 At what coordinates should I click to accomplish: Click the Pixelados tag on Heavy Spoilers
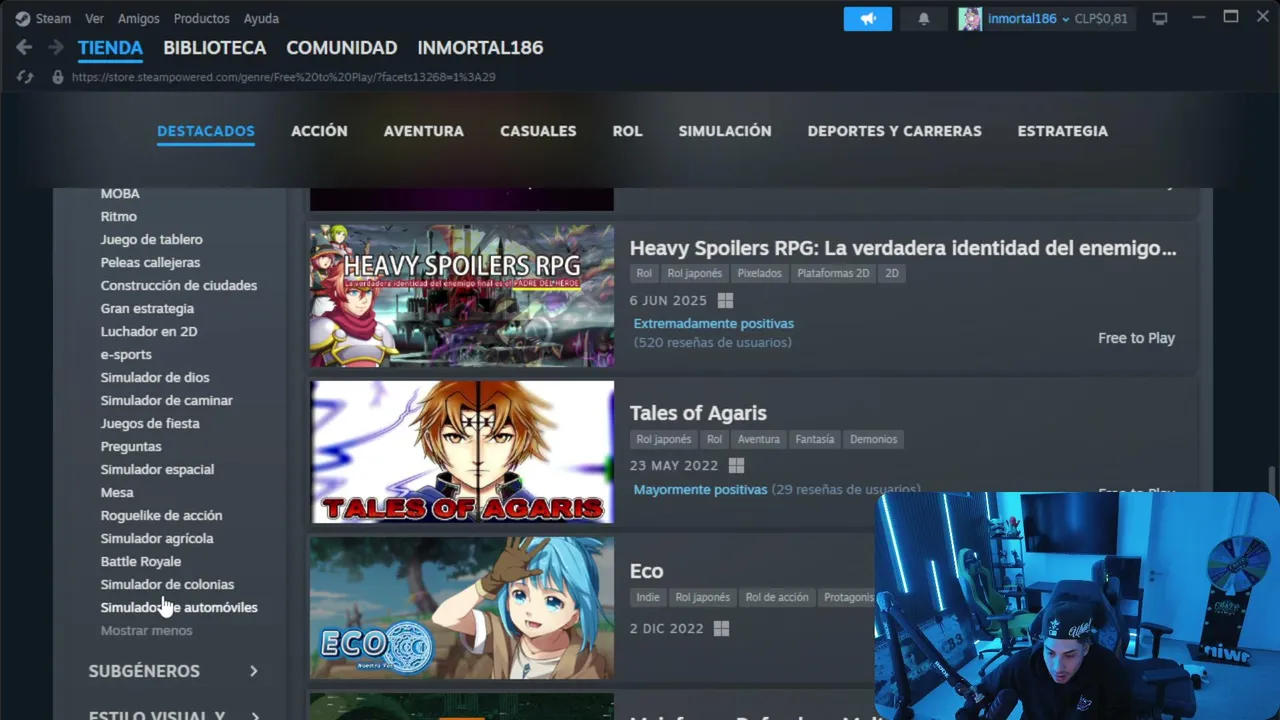pyautogui.click(x=760, y=273)
